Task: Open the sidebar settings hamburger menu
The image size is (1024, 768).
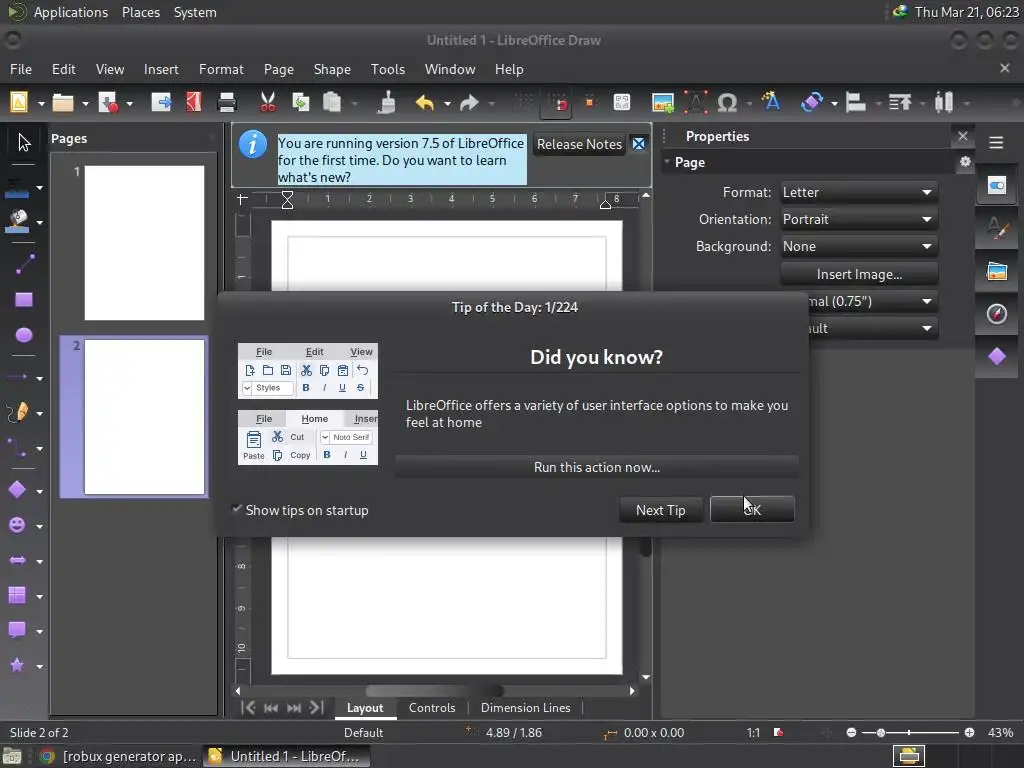Action: tap(996, 142)
